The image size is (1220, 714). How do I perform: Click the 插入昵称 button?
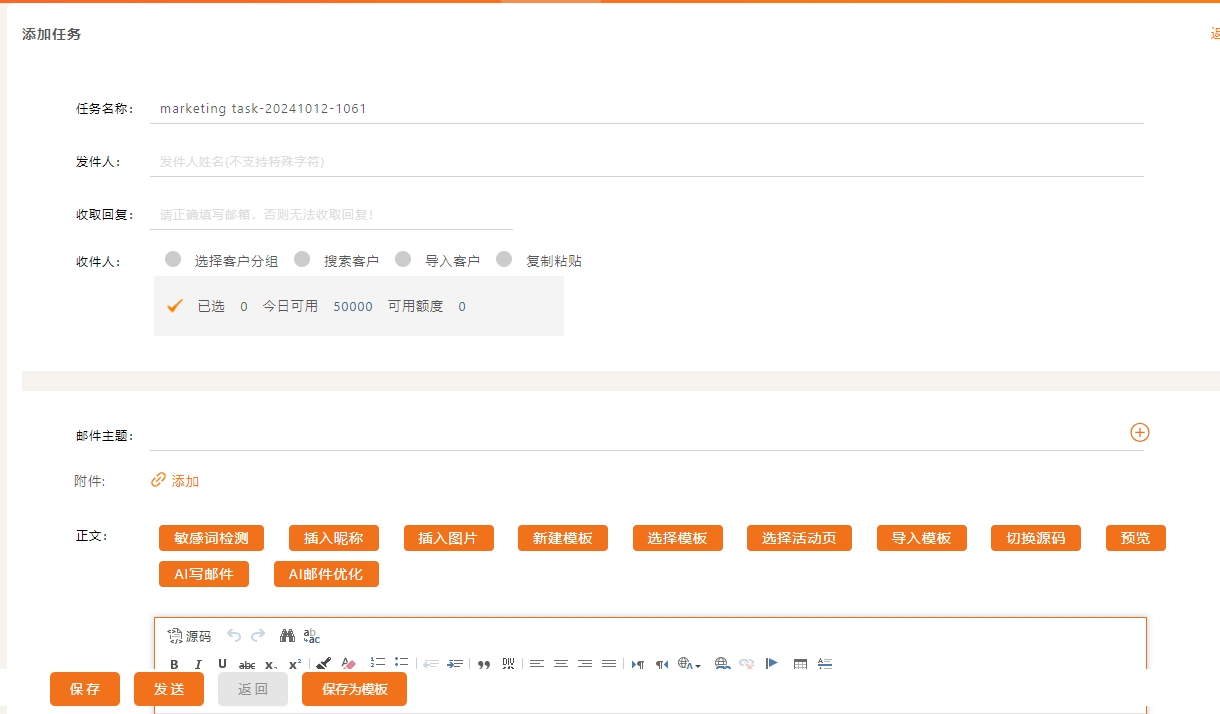click(x=333, y=538)
